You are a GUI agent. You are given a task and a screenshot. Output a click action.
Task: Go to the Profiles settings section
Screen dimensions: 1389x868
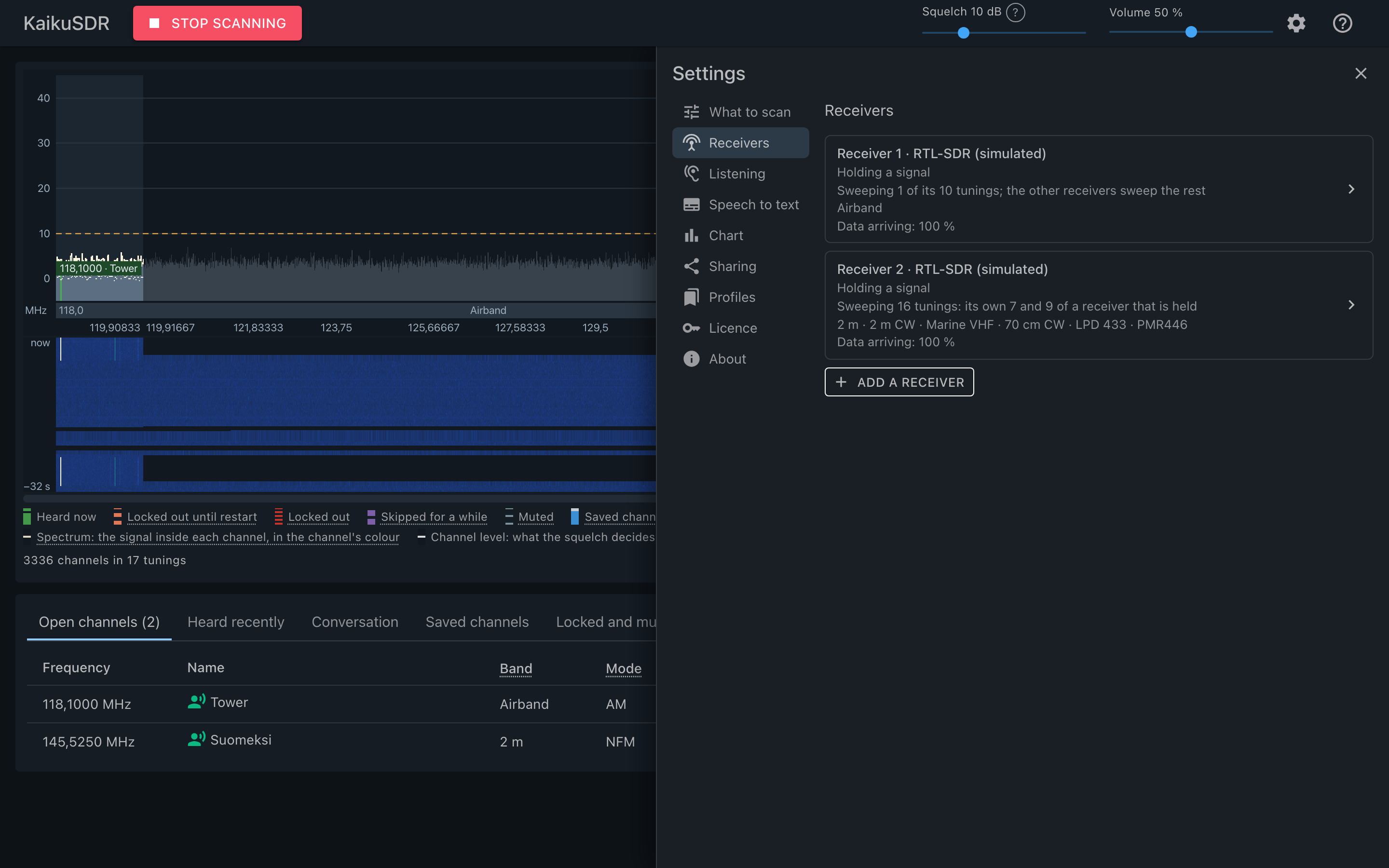click(740, 297)
